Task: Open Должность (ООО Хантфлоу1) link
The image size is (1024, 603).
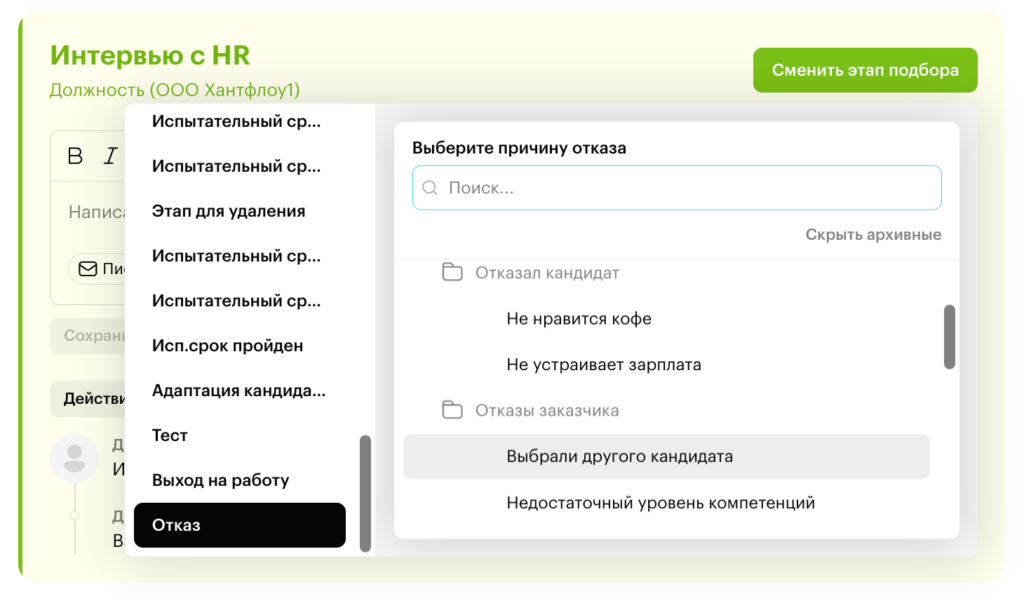Action: pyautogui.click(x=174, y=90)
